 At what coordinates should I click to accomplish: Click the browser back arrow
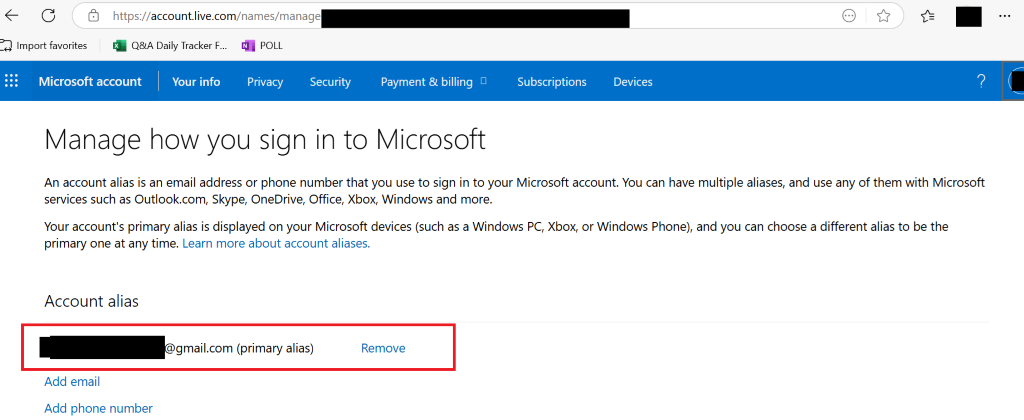tap(12, 16)
